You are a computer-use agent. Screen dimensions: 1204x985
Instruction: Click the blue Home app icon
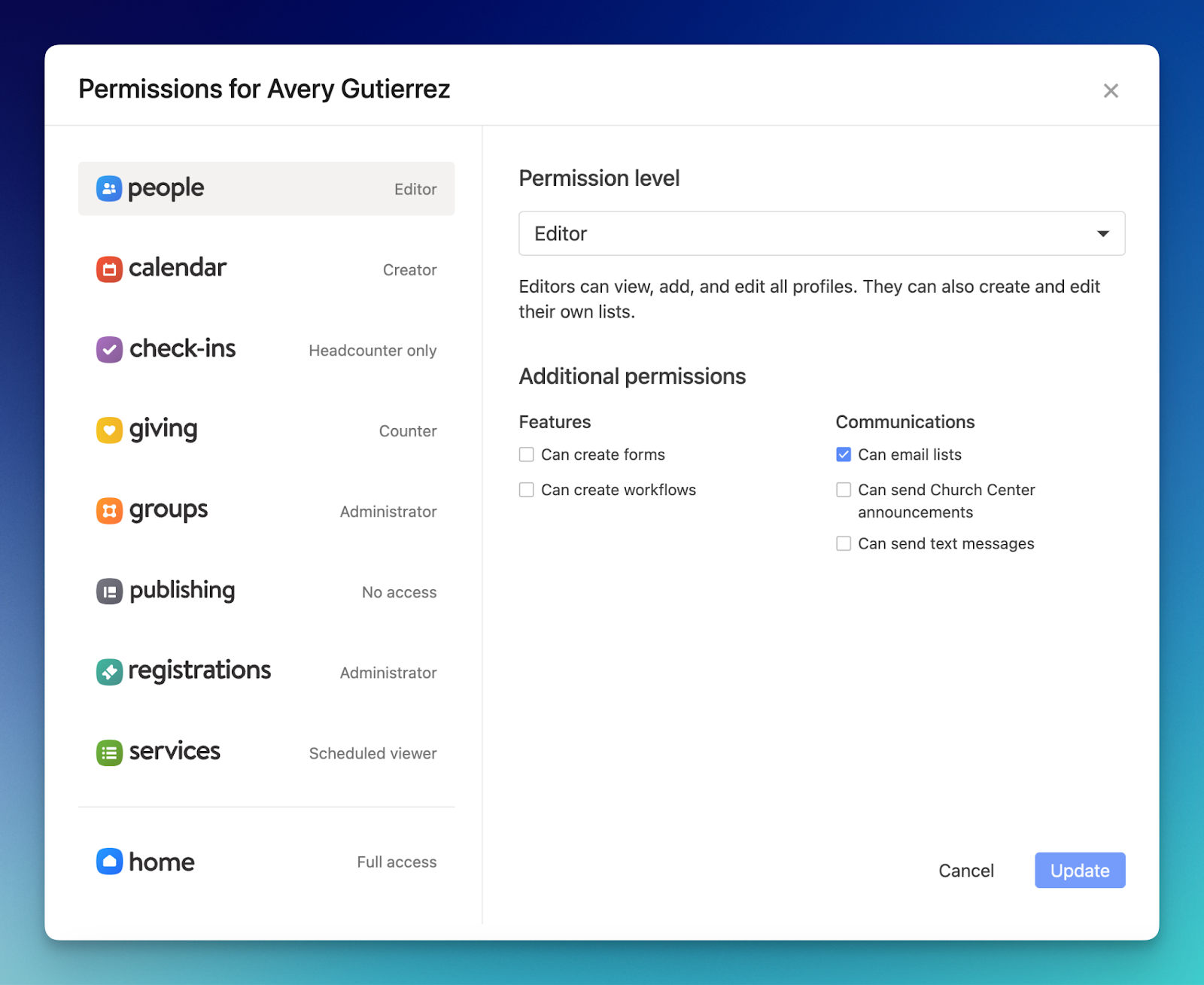(x=109, y=861)
